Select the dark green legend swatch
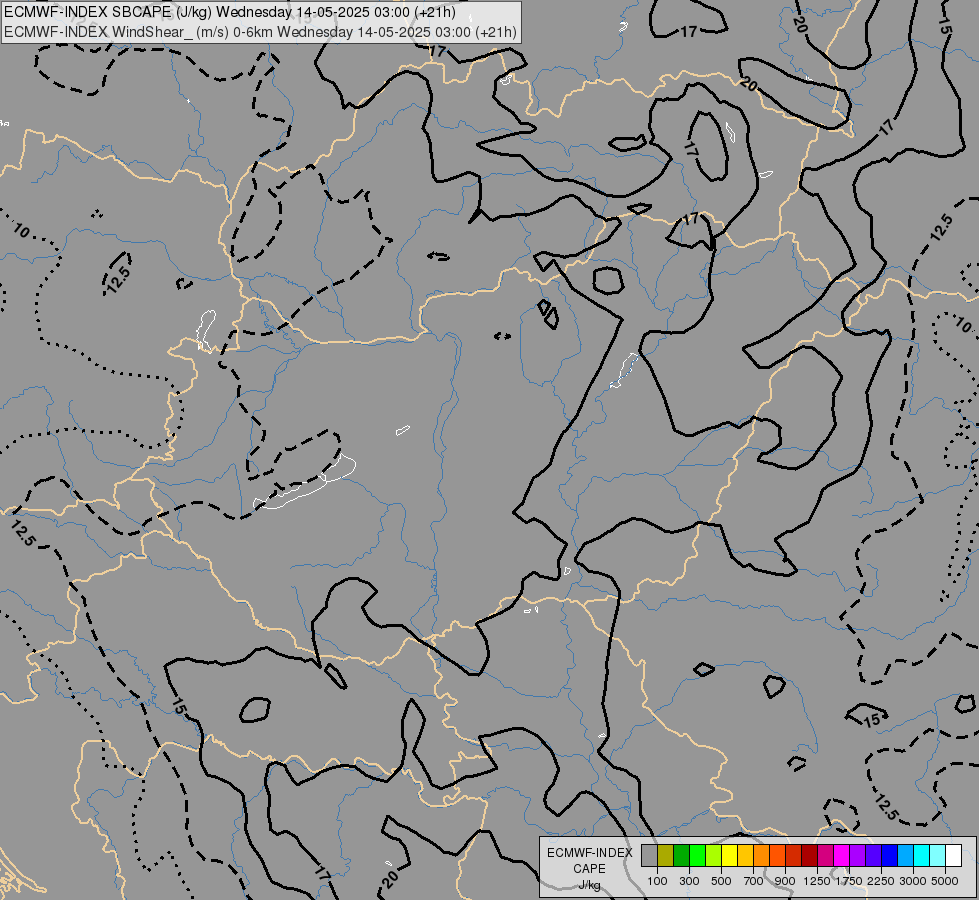 pyautogui.click(x=681, y=855)
